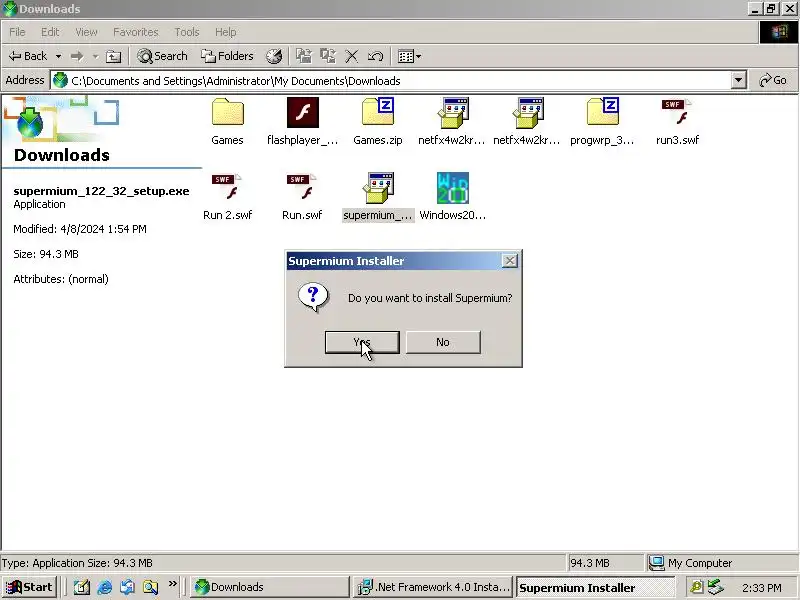Screen dimensions: 800x600
Task: Close the Supermium Installer dialog
Action: pos(509,261)
